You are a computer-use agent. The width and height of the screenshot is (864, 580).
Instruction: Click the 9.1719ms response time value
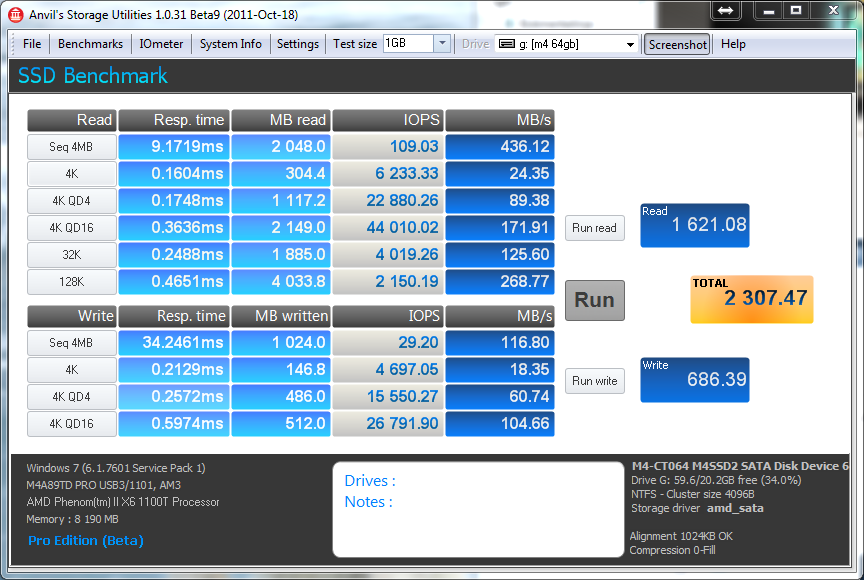pos(174,147)
